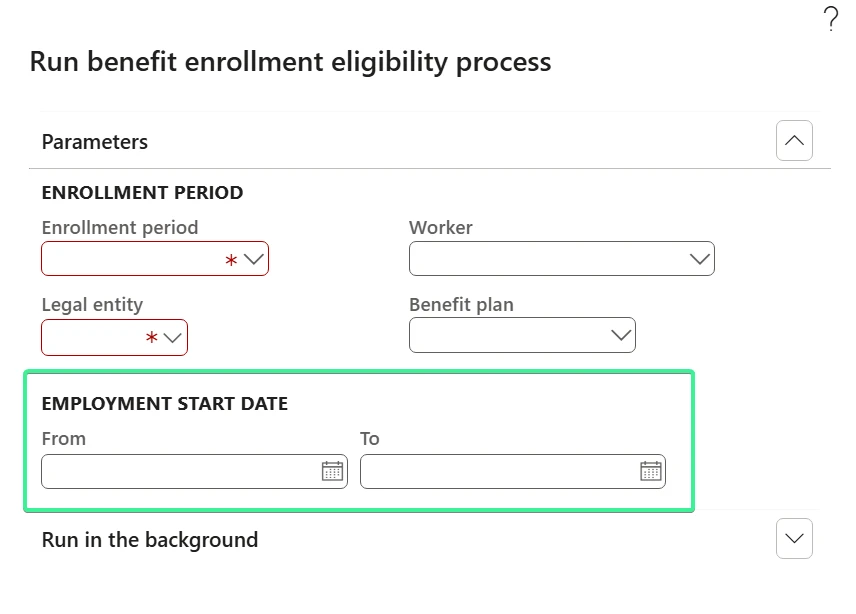Expand Run in the background chevron button
856x614 pixels.
794,539
